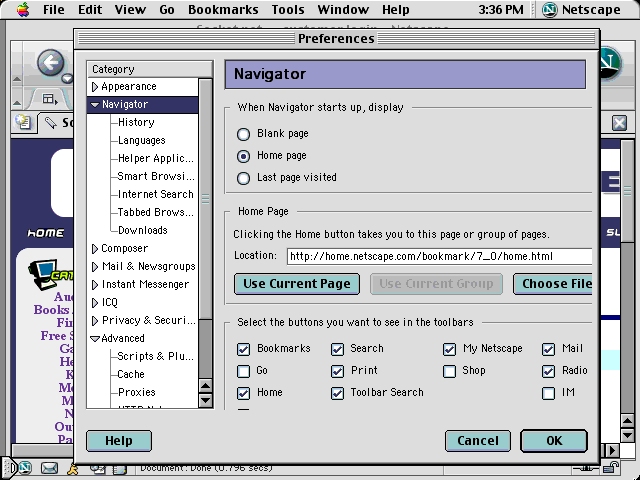Click the new tab icon in browser

(x=23, y=122)
